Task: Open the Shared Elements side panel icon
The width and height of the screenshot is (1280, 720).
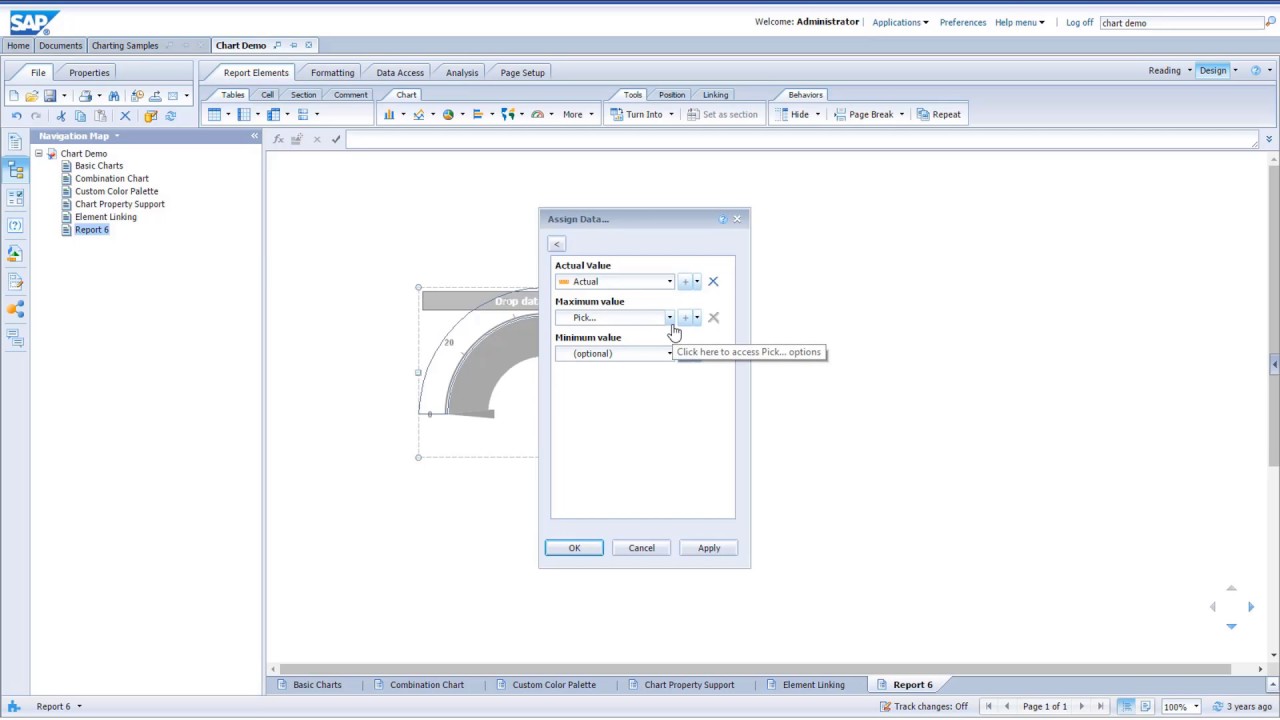Action: coord(15,310)
